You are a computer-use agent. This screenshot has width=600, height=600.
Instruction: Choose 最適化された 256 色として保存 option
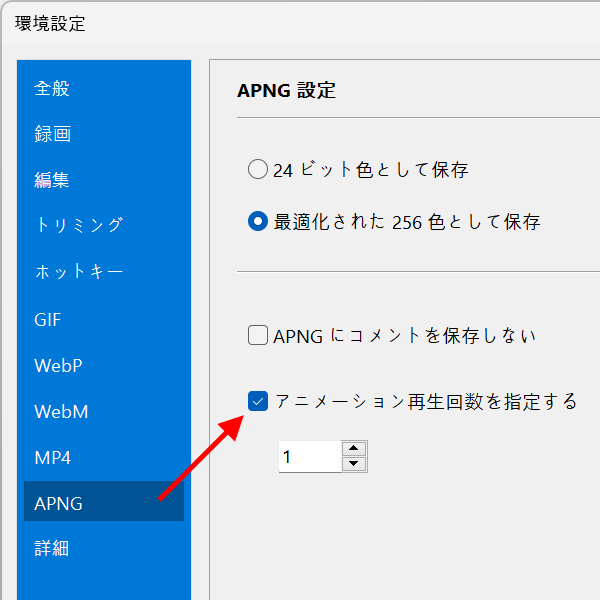click(258, 221)
